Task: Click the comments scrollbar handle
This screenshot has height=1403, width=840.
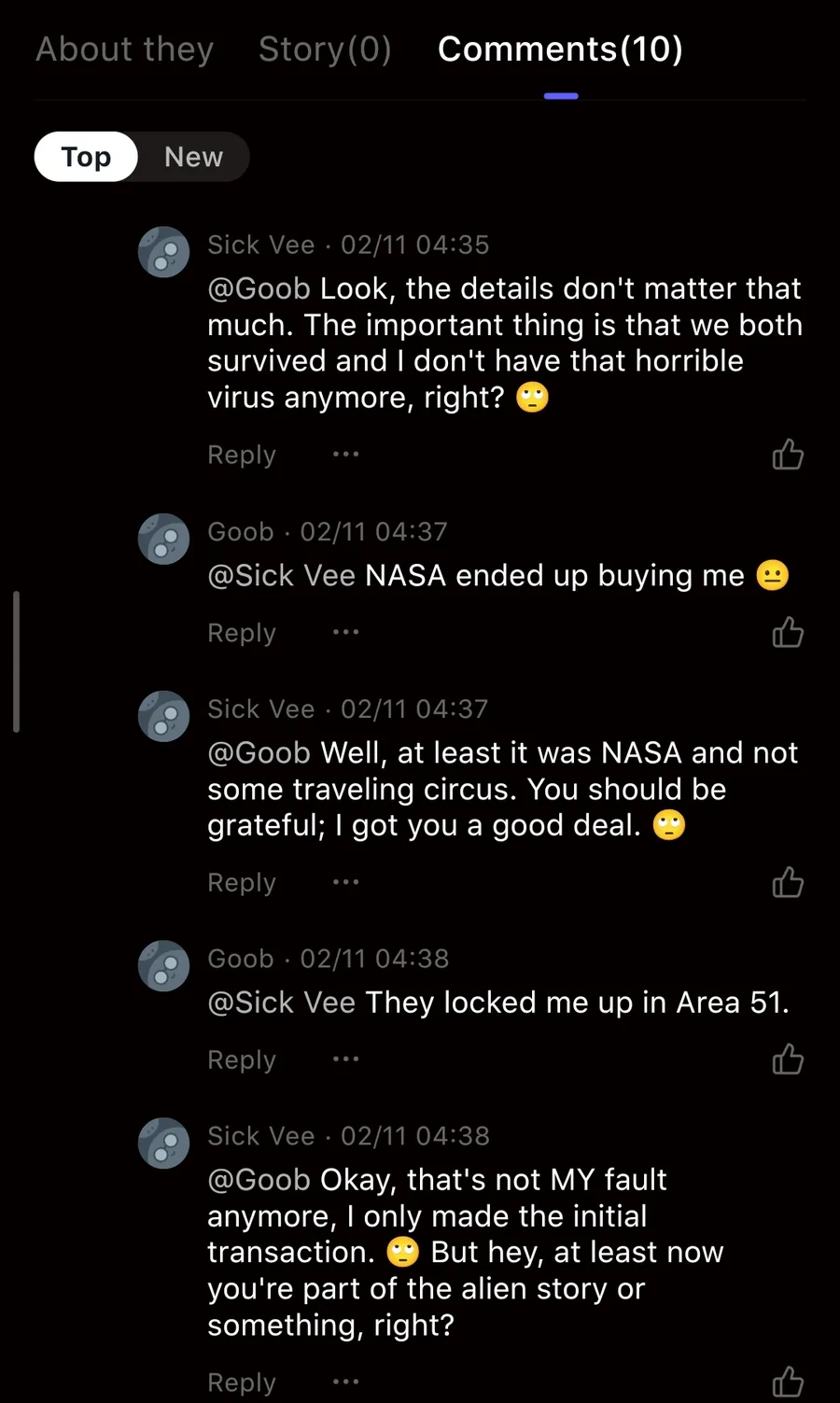Action: click(16, 661)
